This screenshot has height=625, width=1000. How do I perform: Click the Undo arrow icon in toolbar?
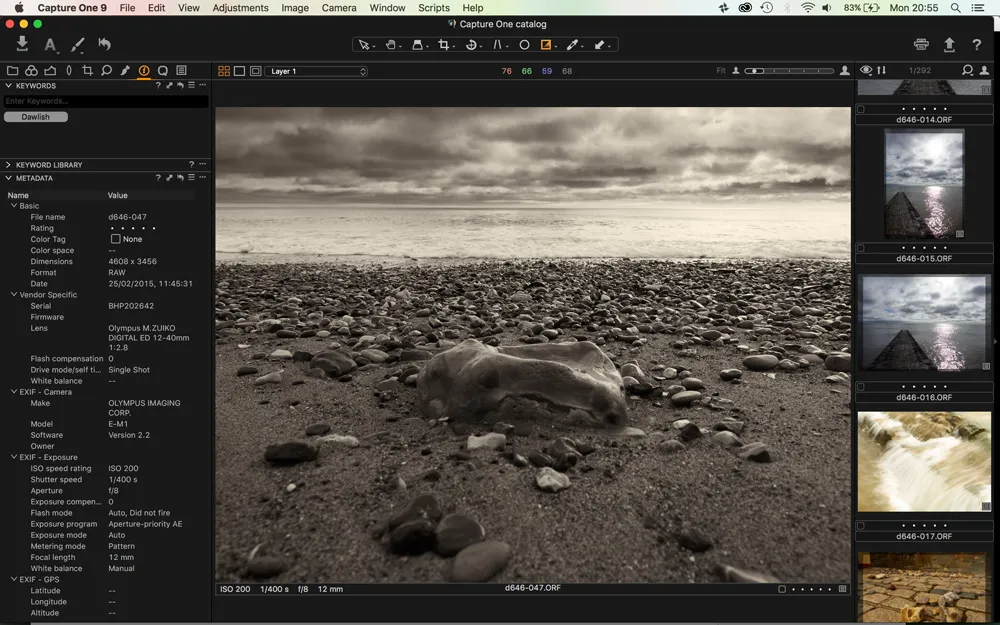[104, 44]
